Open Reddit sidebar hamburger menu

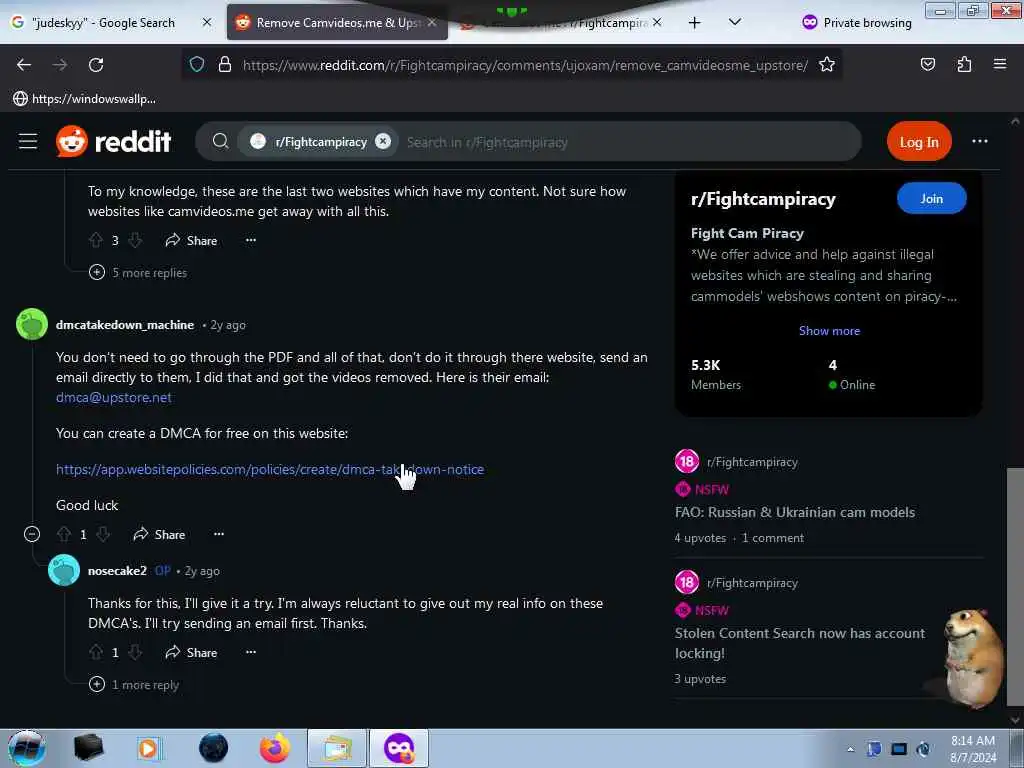[28, 141]
